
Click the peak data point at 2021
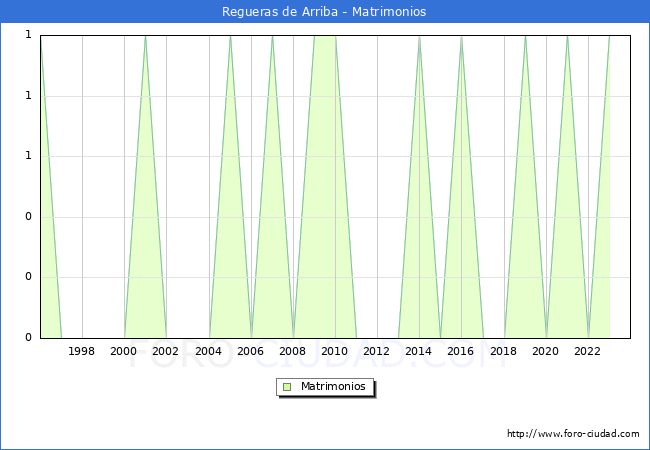coord(568,36)
